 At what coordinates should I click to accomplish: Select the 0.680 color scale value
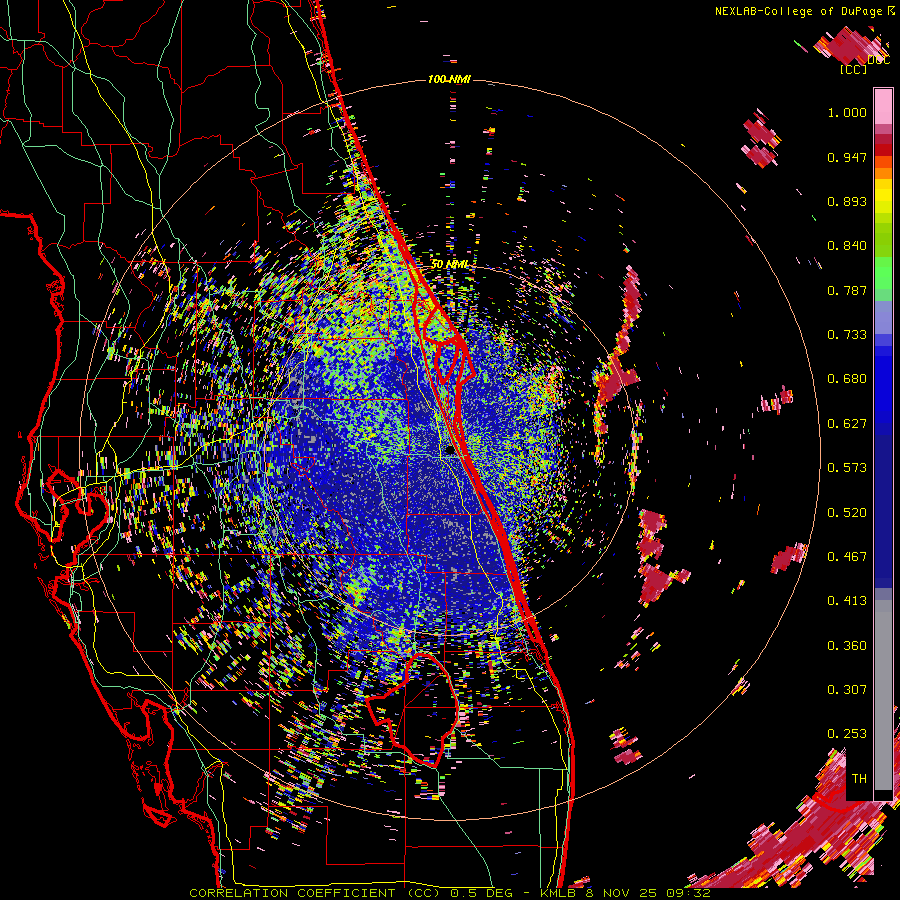coord(847,379)
